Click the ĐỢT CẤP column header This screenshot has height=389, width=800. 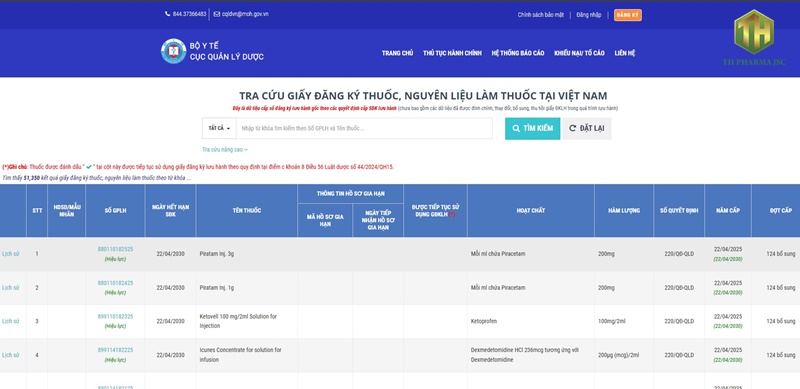(776, 210)
